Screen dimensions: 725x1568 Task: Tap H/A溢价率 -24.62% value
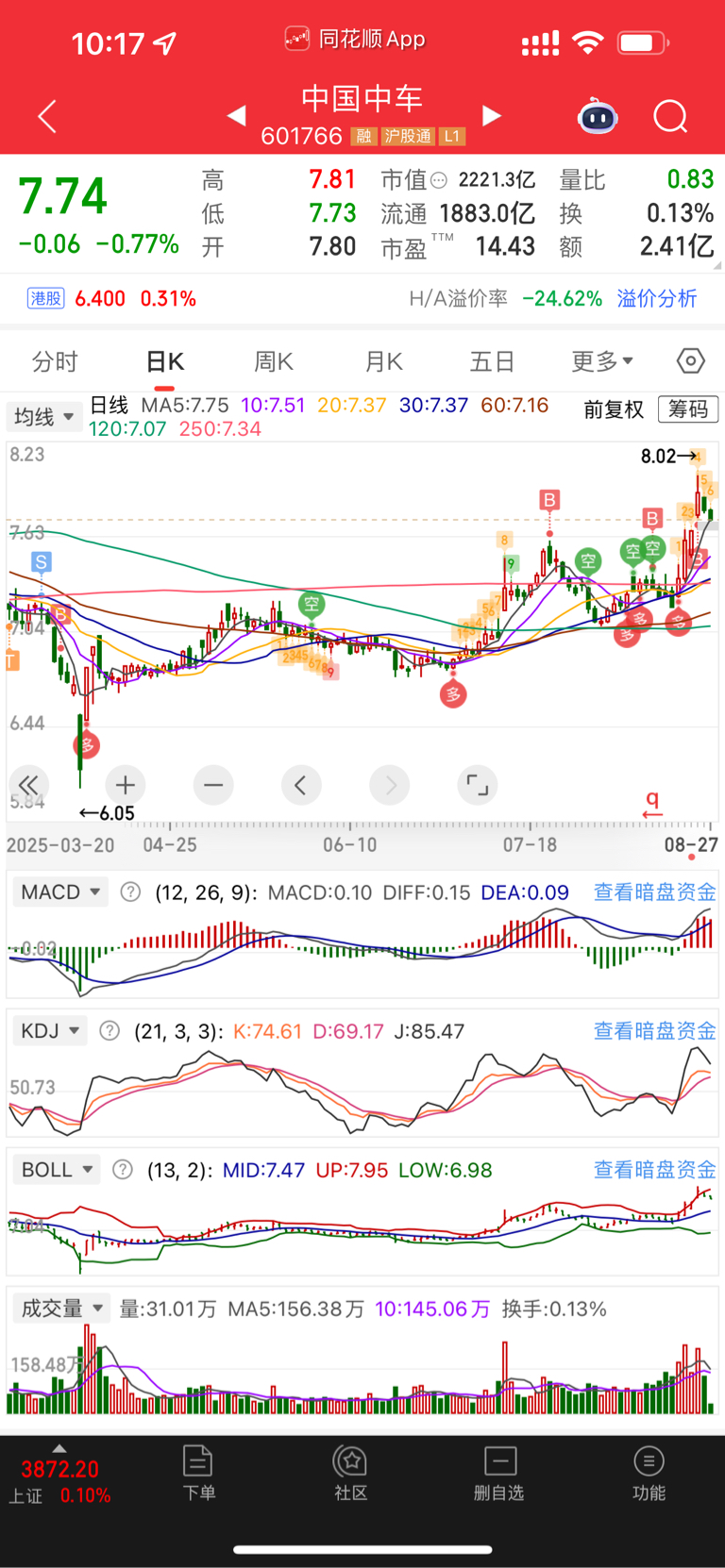click(562, 298)
